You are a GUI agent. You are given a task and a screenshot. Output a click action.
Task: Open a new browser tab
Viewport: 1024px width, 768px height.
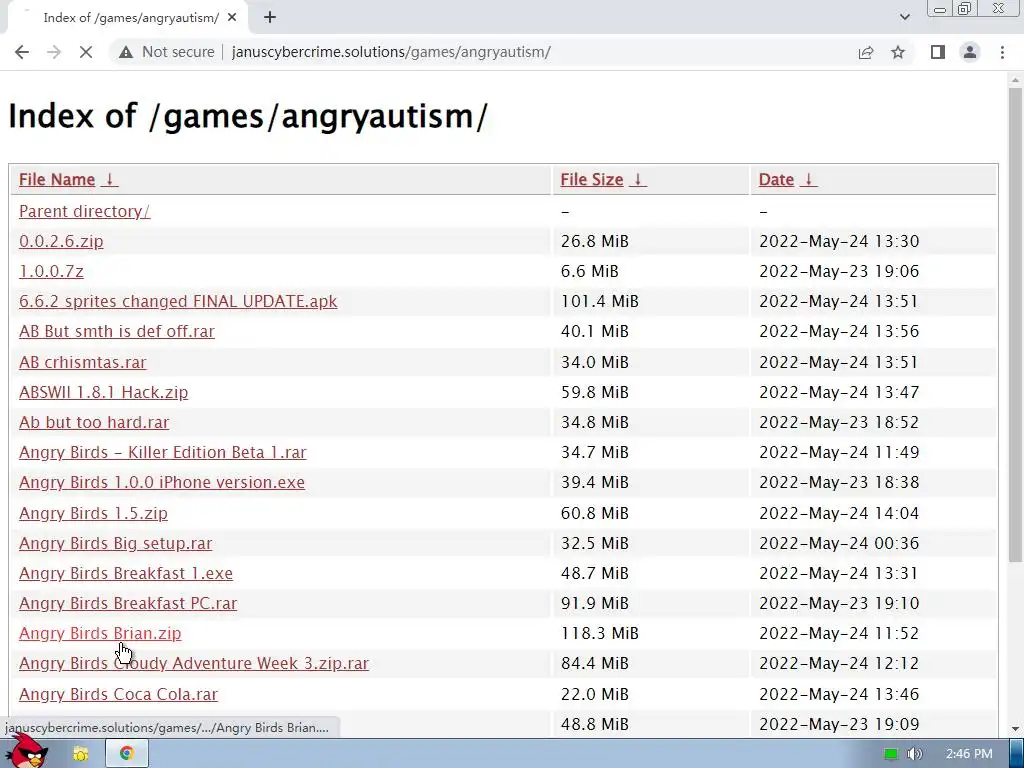click(x=270, y=18)
